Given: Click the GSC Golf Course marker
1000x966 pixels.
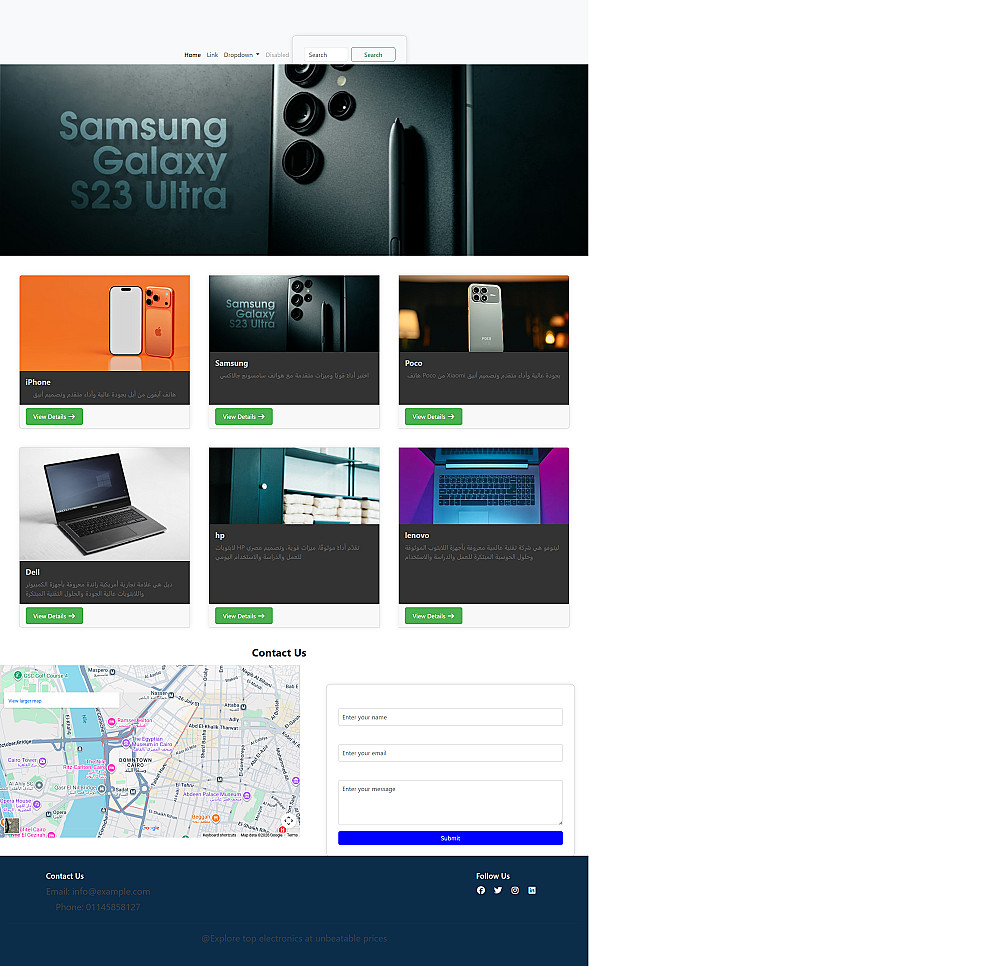Looking at the screenshot, I should click(x=18, y=675).
